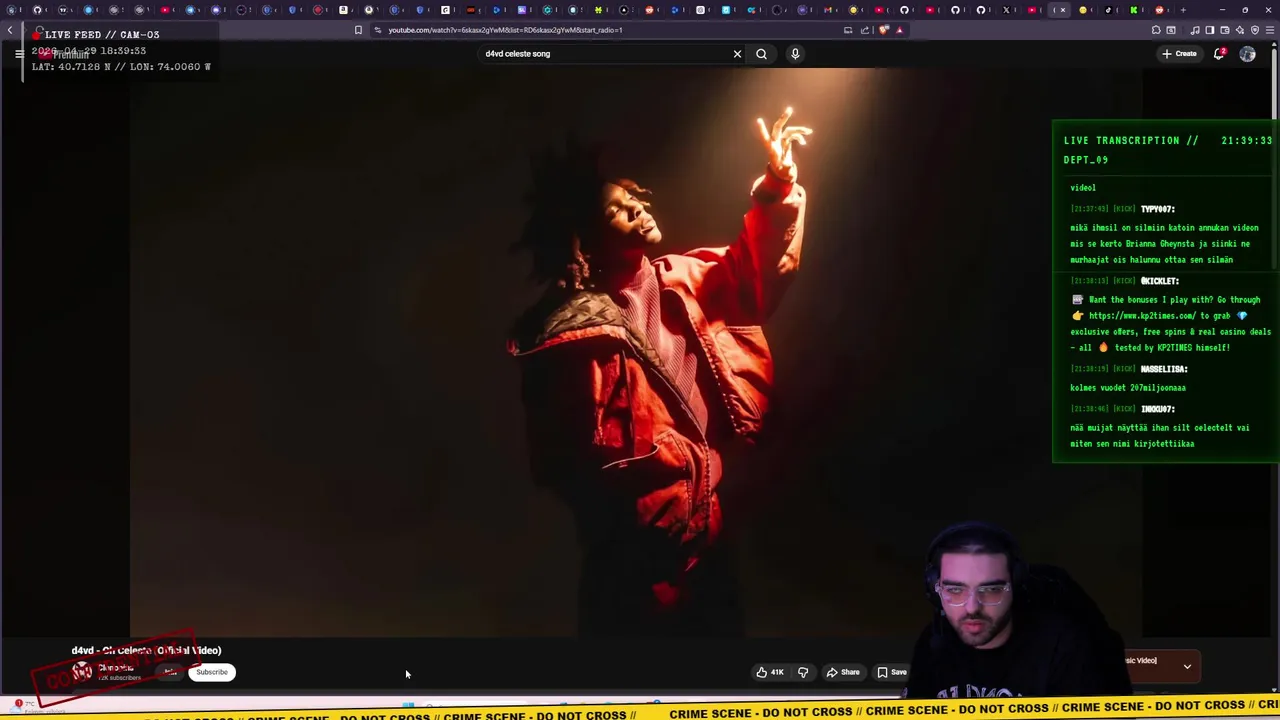Viewport: 1280px width, 720px height.
Task: Dislike the video with thumbs down
Action: coord(803,672)
